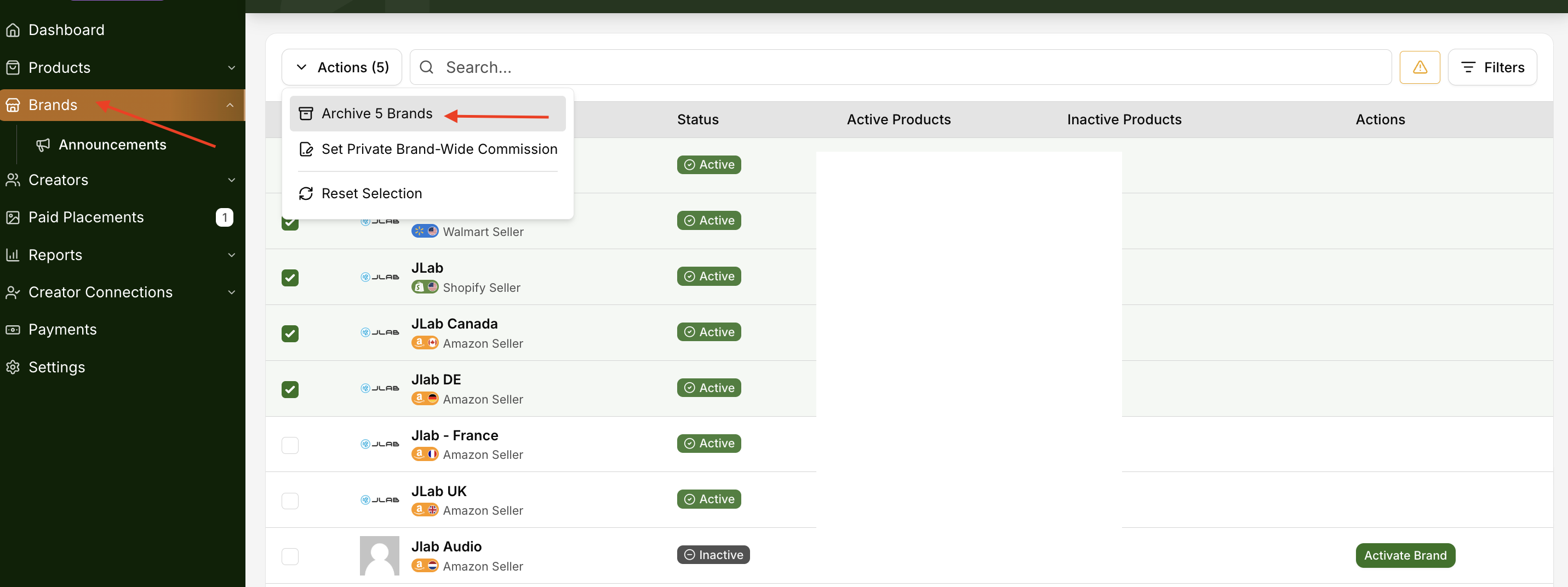Click the "Inactive Products" column header
Viewport: 1568px width, 587px height.
coord(1124,119)
